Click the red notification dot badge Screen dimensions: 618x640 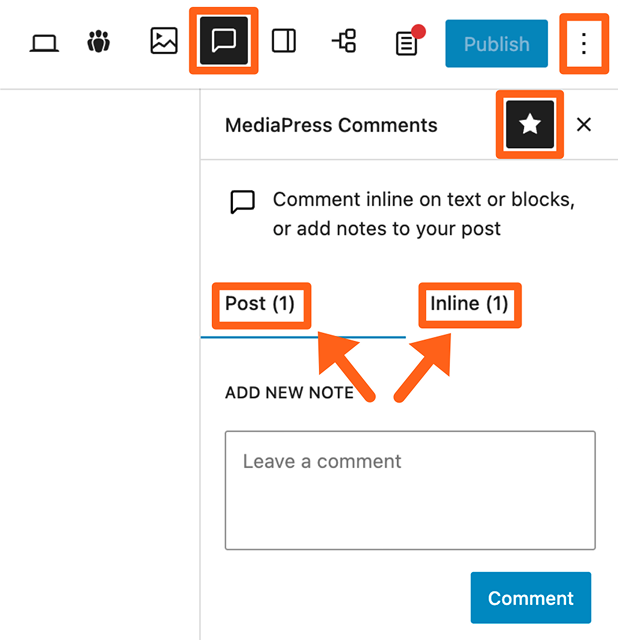pos(418,32)
